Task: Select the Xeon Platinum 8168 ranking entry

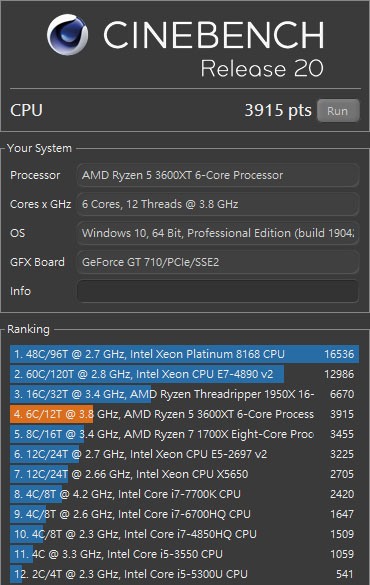Action: (185, 354)
